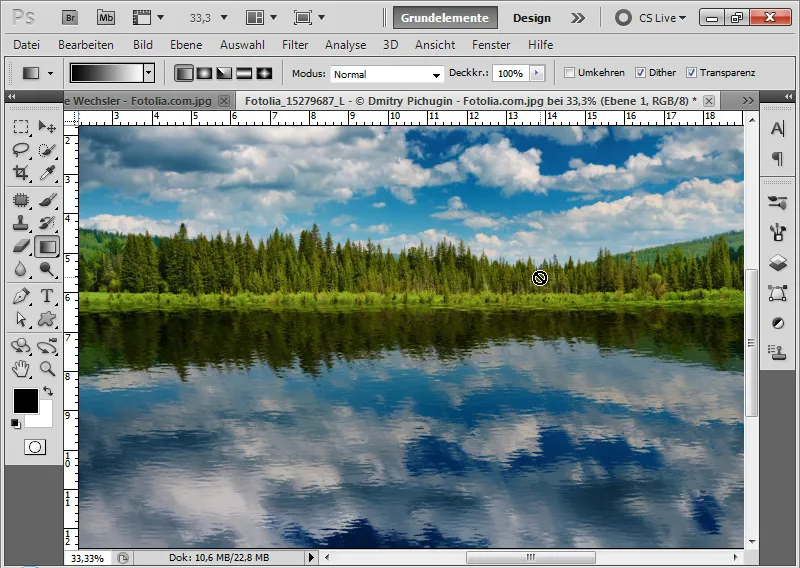Open the gradient picker dropdown arrow
This screenshot has width=800, height=568.
click(x=148, y=73)
